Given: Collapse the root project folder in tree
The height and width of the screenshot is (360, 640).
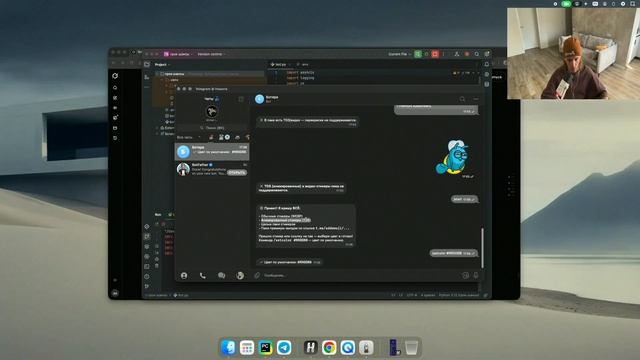Looking at the screenshot, I should click(157, 74).
